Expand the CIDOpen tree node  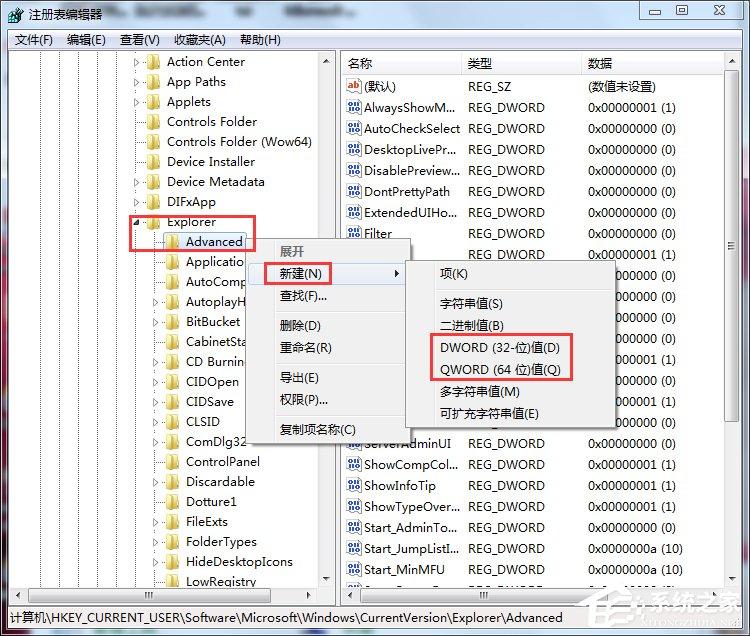(155, 382)
